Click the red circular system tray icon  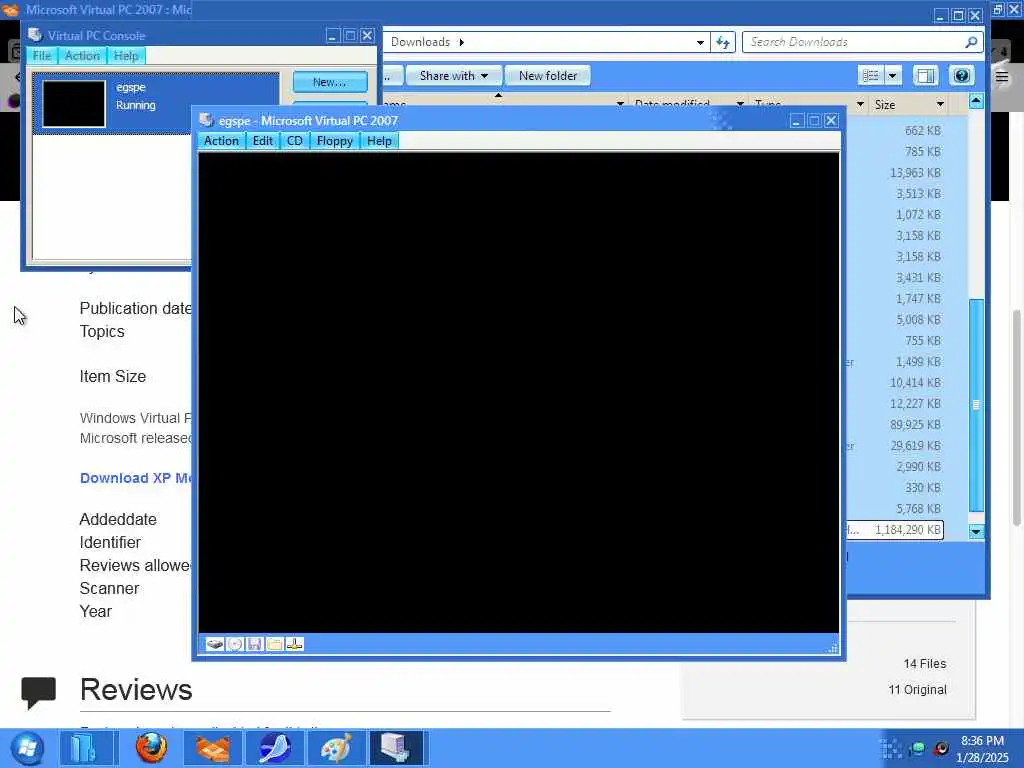tap(941, 749)
